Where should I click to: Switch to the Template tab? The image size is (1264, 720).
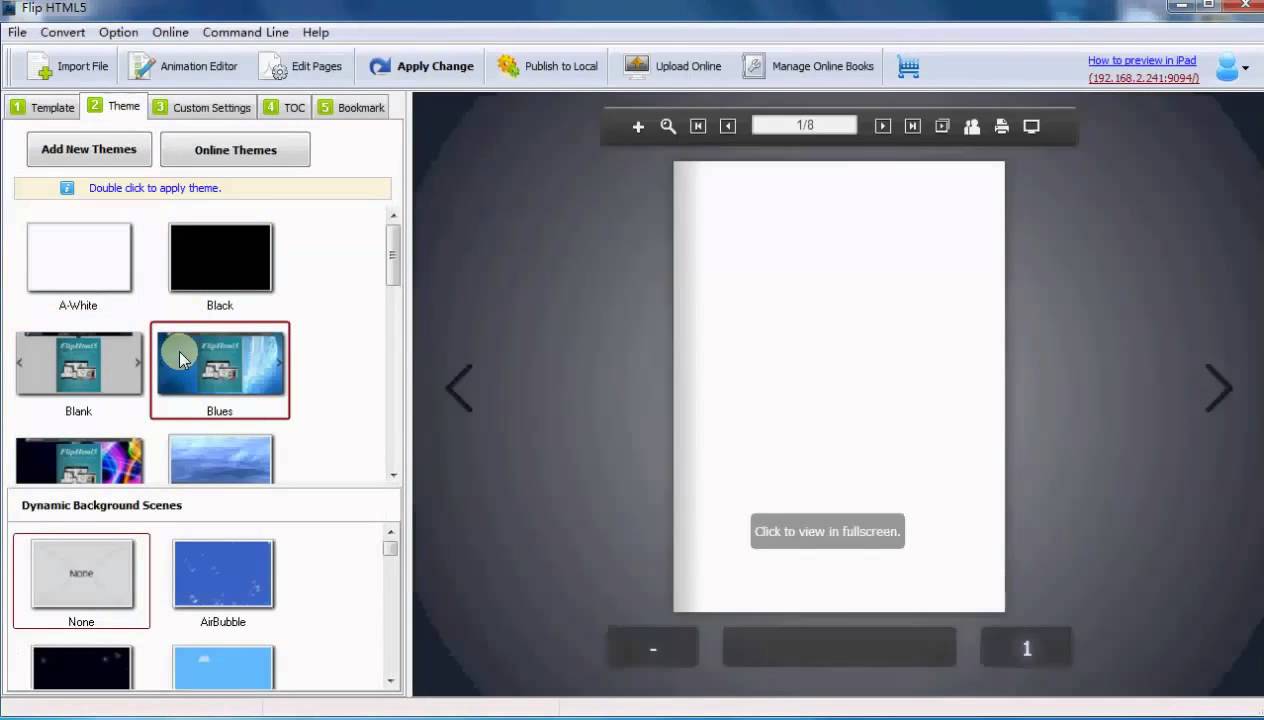point(42,107)
